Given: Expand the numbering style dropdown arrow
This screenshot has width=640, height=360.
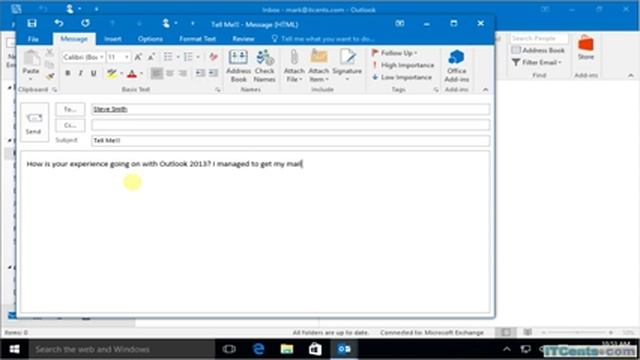Looking at the screenshot, I should click(x=198, y=57).
